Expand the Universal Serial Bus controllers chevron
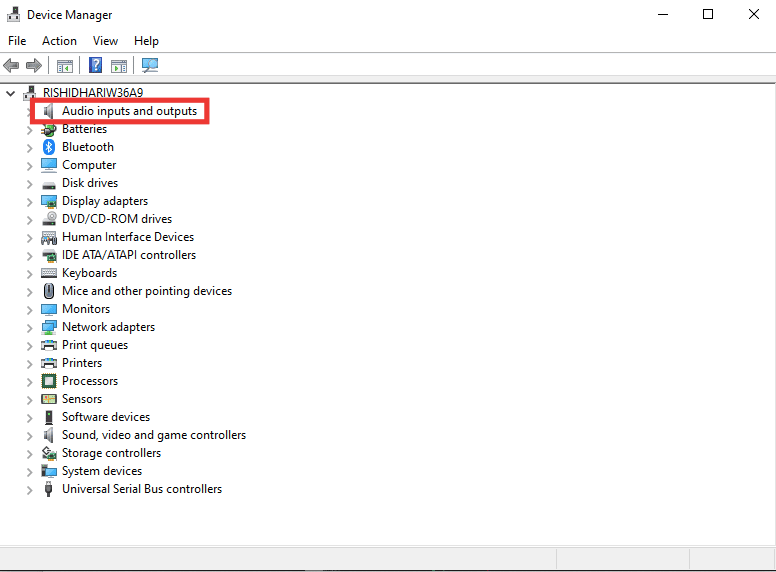Viewport: 776px width, 572px height. coord(29,490)
